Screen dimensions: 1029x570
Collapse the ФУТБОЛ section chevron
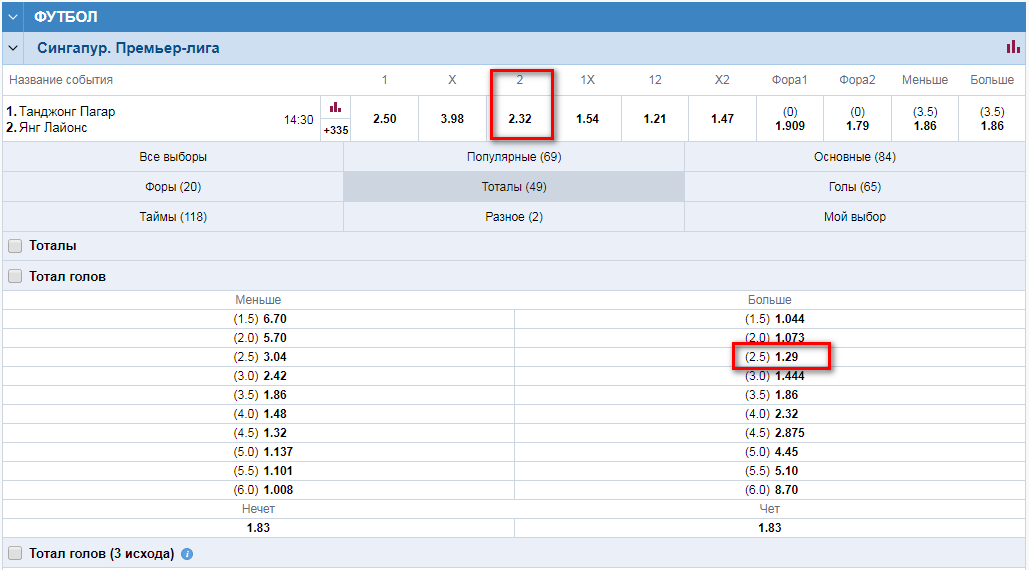tap(13, 17)
